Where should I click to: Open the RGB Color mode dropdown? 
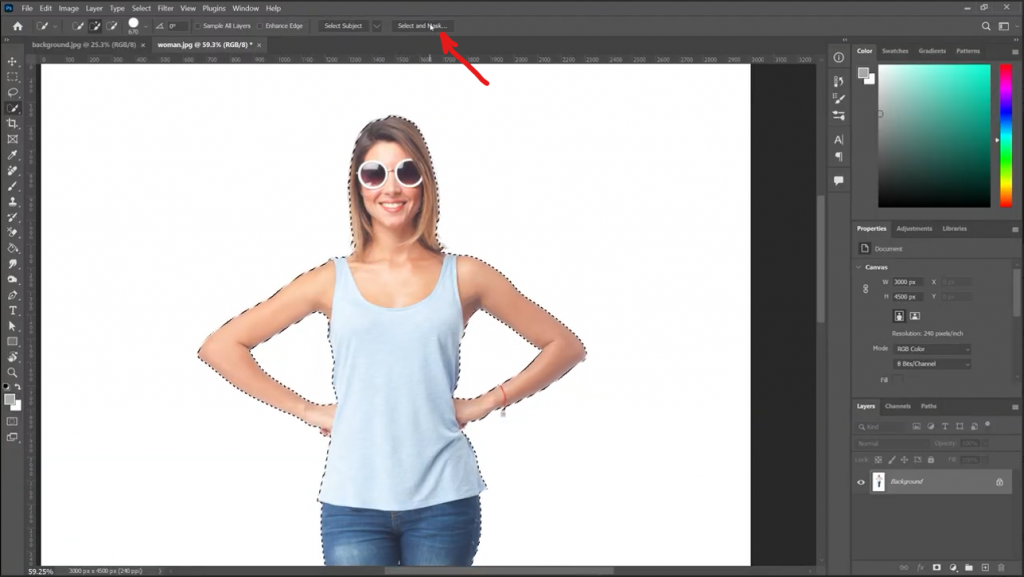[x=932, y=349]
